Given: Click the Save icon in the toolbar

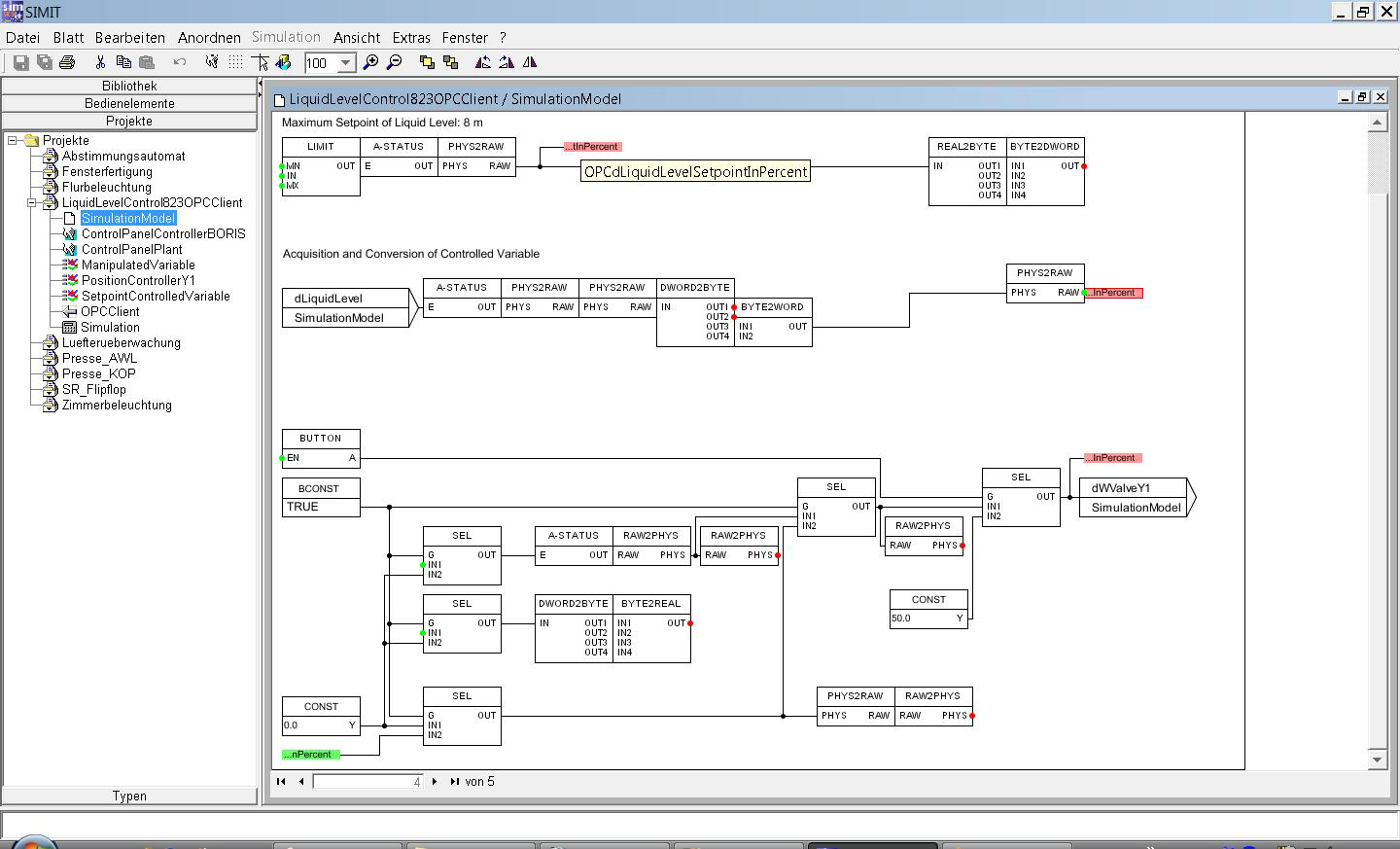Looking at the screenshot, I should pyautogui.click(x=20, y=62).
